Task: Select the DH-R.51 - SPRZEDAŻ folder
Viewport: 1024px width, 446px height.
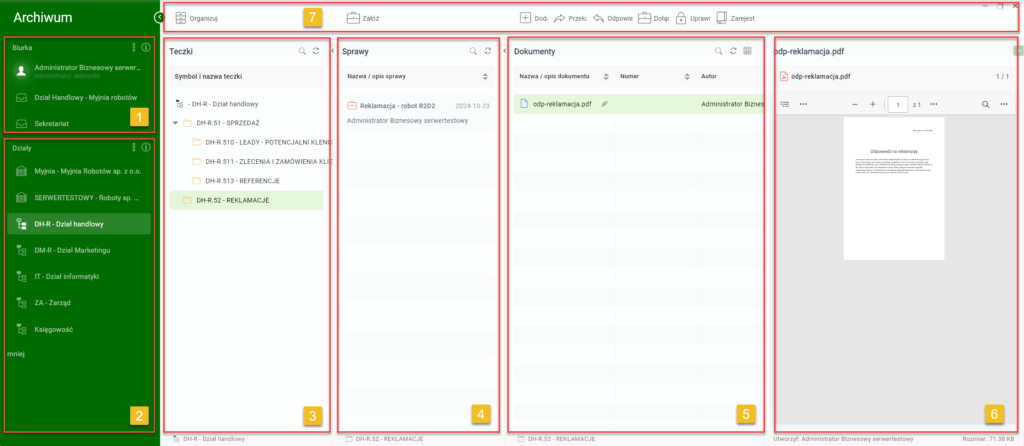Action: 219,122
